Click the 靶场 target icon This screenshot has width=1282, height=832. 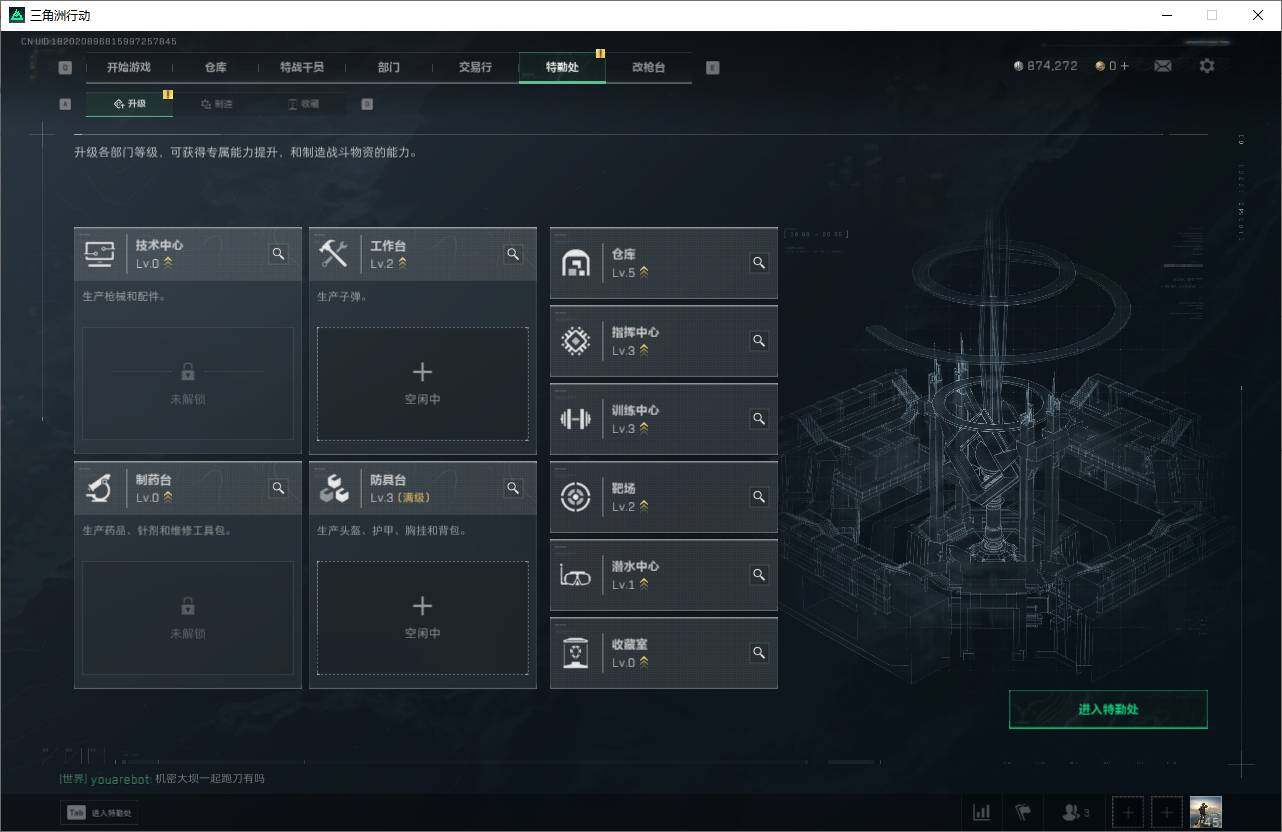(x=575, y=497)
